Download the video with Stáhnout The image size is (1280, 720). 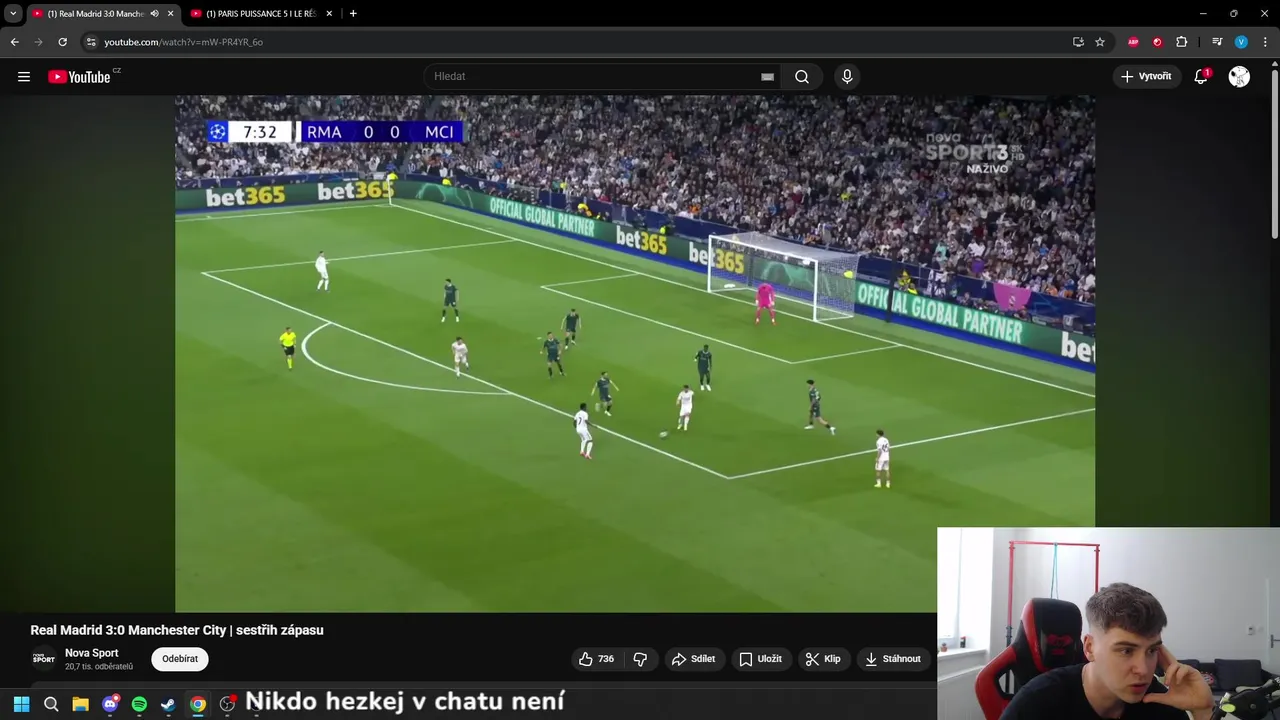[x=893, y=659]
